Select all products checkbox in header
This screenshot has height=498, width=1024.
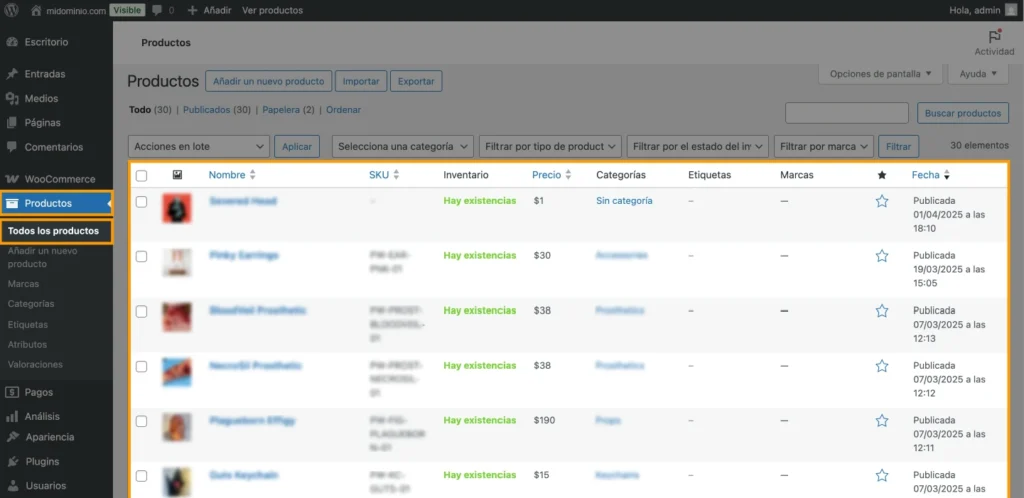[141, 176]
